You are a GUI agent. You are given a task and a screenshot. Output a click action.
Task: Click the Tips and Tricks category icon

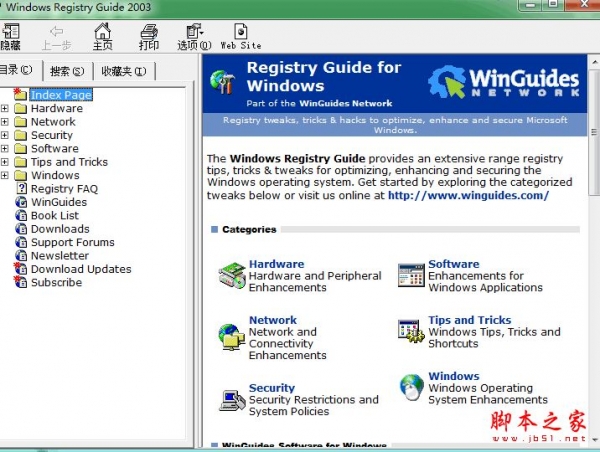click(411, 331)
